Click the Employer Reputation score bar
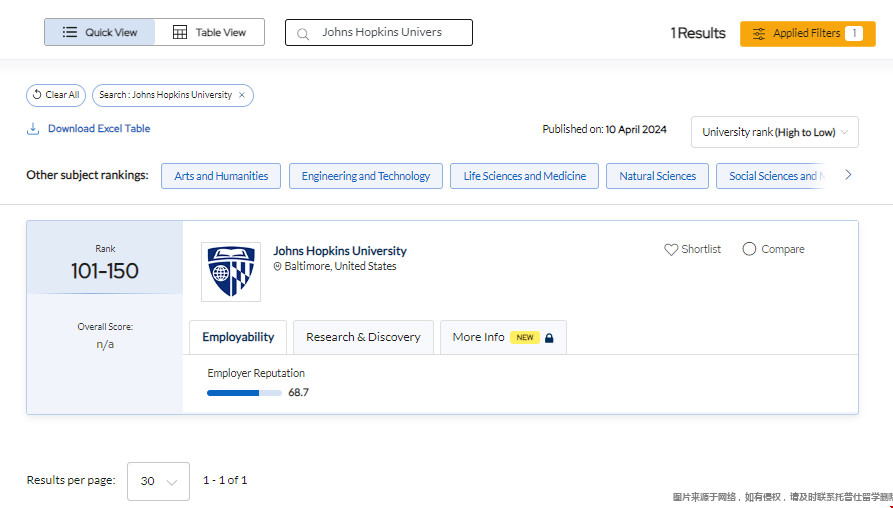 coord(244,393)
